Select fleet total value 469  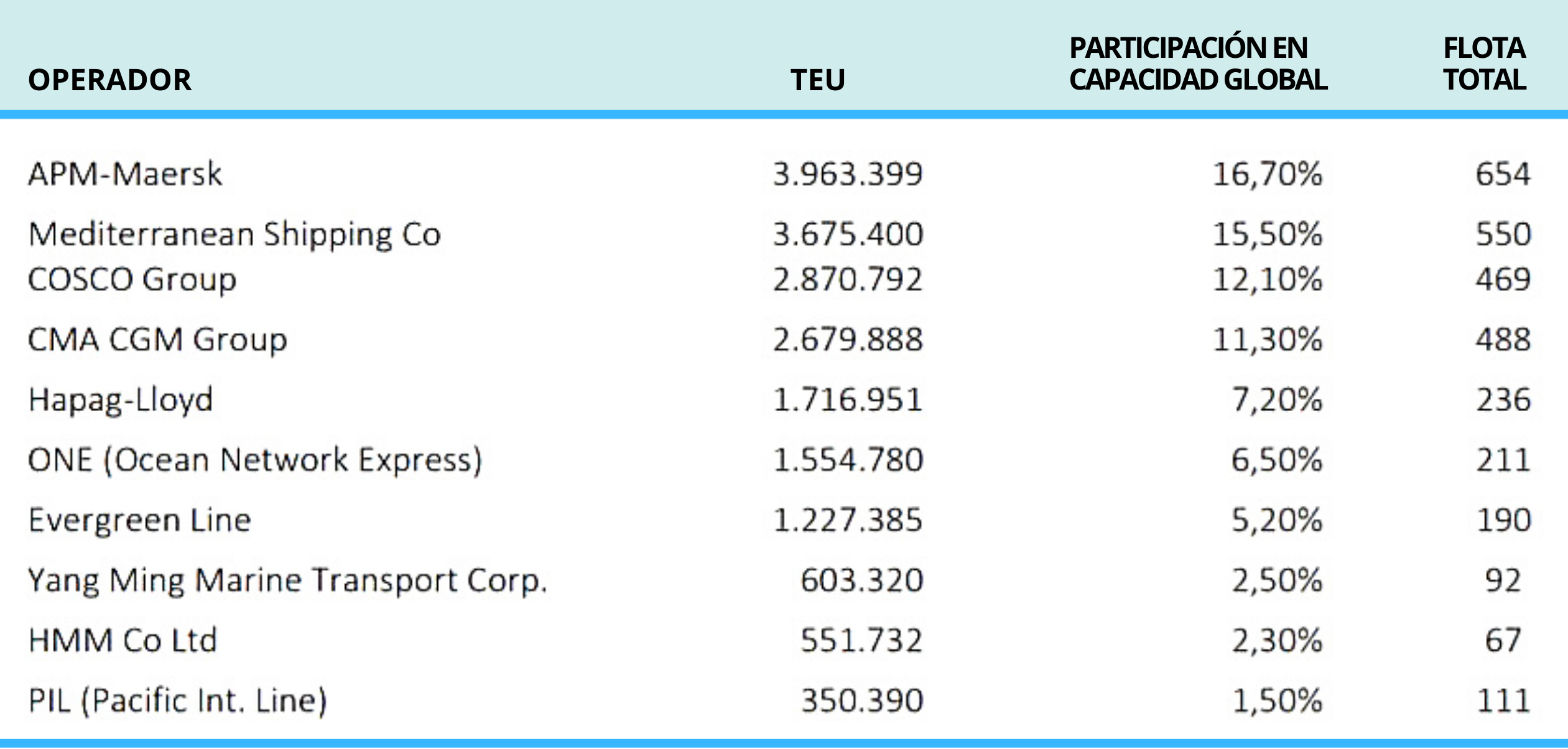pyautogui.click(x=1503, y=279)
